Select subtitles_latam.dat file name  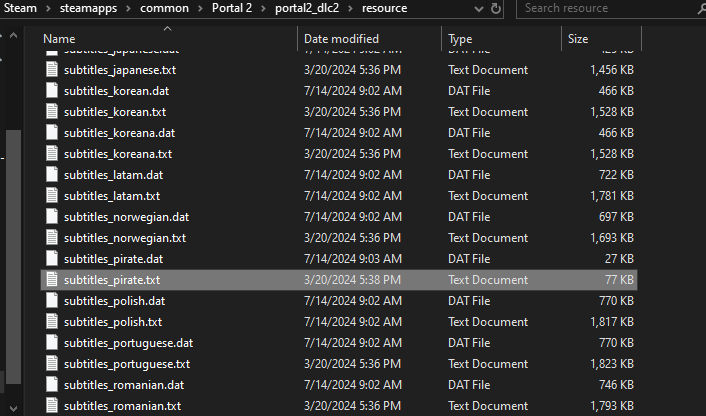coord(113,175)
